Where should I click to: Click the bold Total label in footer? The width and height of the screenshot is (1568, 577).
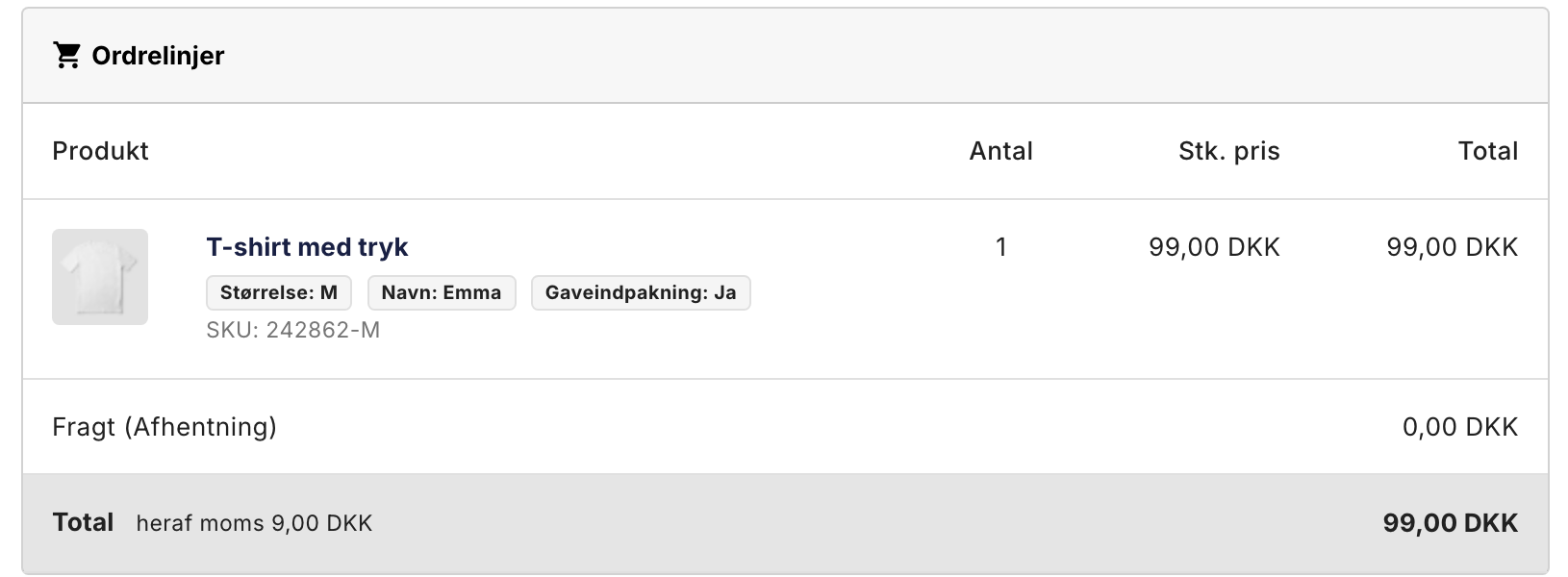83,522
